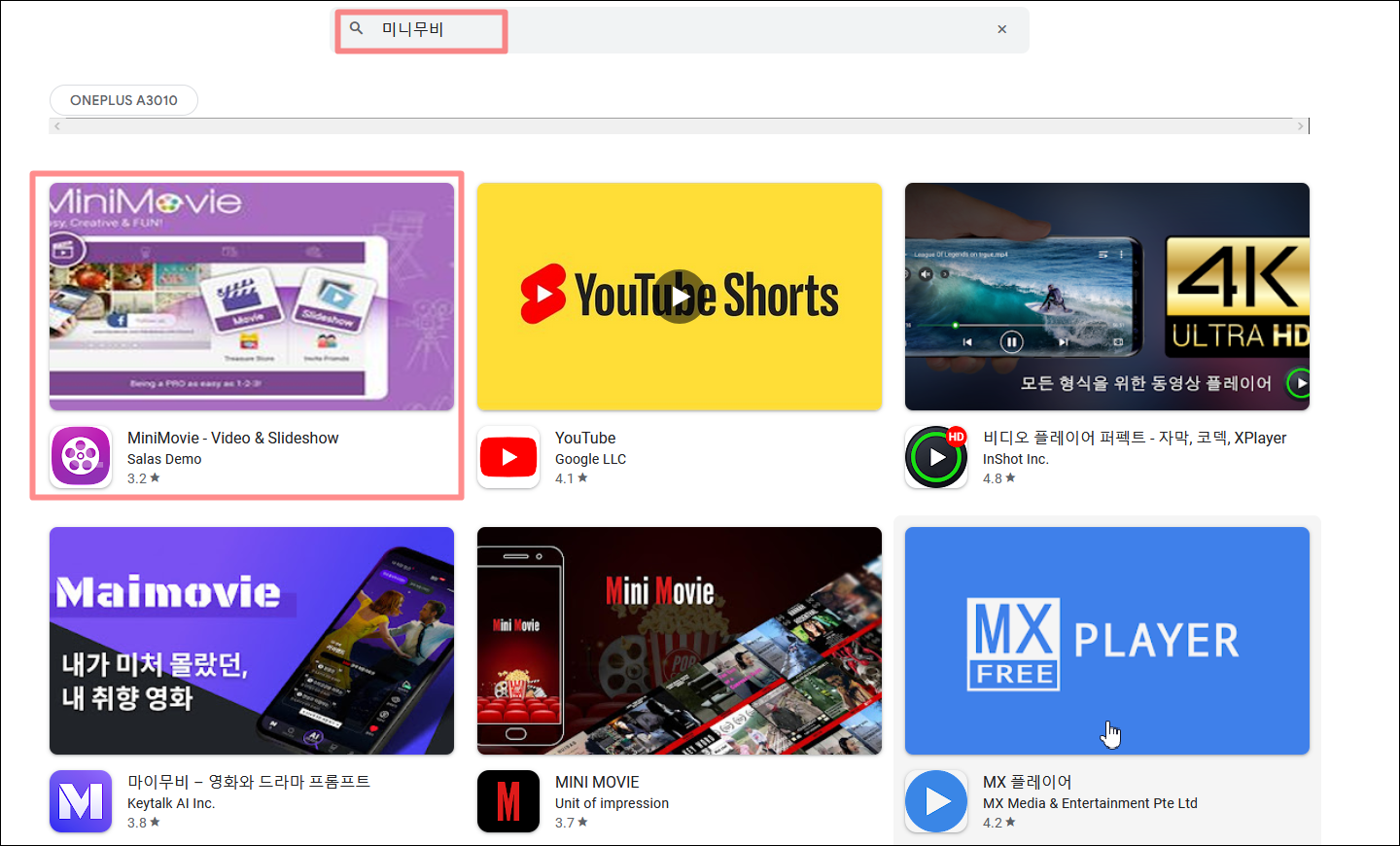Clear the search field with X
The height and width of the screenshot is (846, 1400).
pos(1001,29)
